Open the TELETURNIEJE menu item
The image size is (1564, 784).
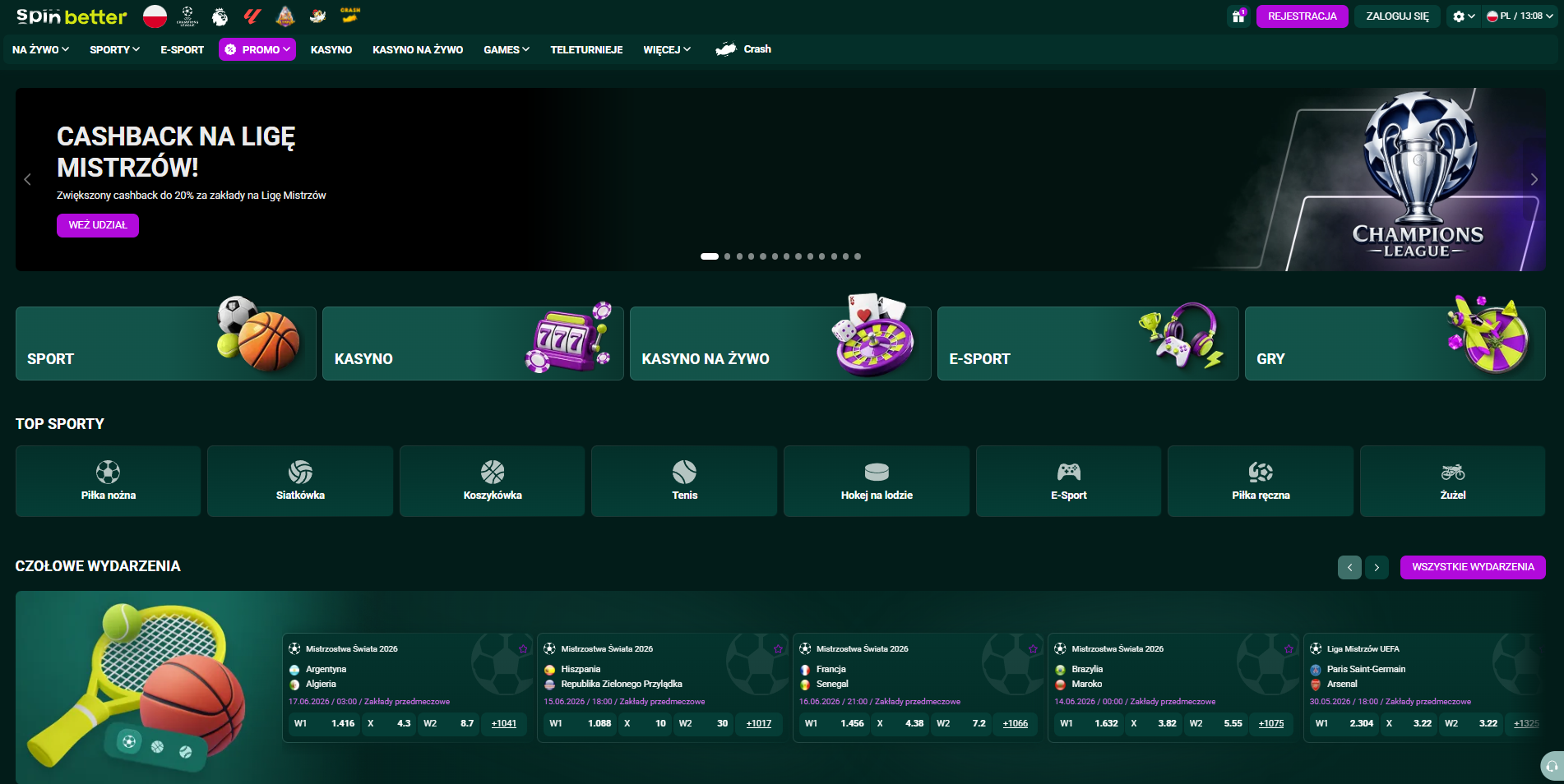pos(586,49)
